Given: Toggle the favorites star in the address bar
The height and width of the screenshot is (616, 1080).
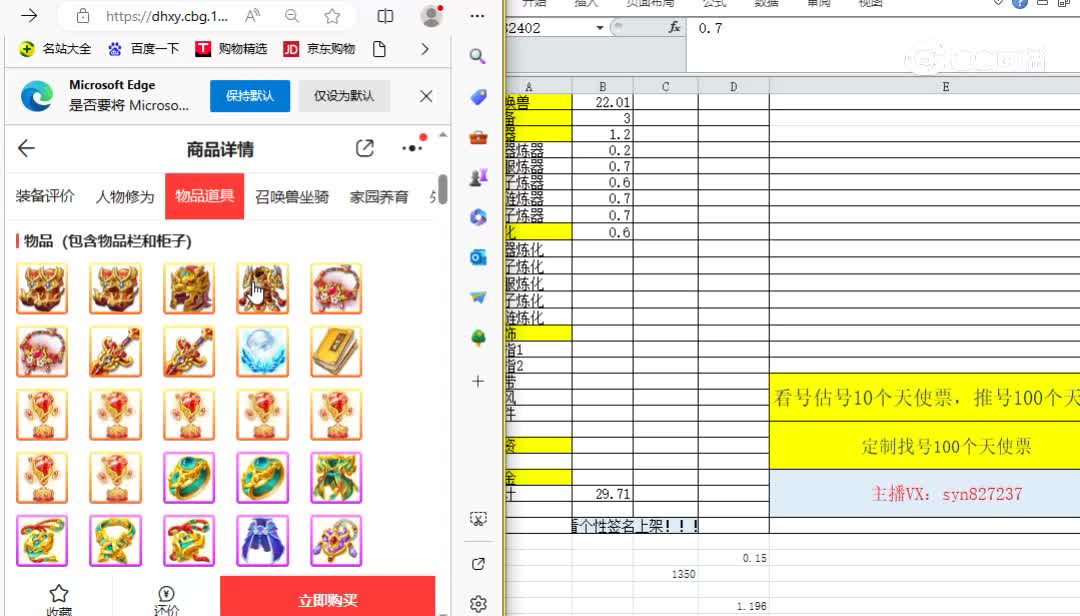Looking at the screenshot, I should pos(331,16).
